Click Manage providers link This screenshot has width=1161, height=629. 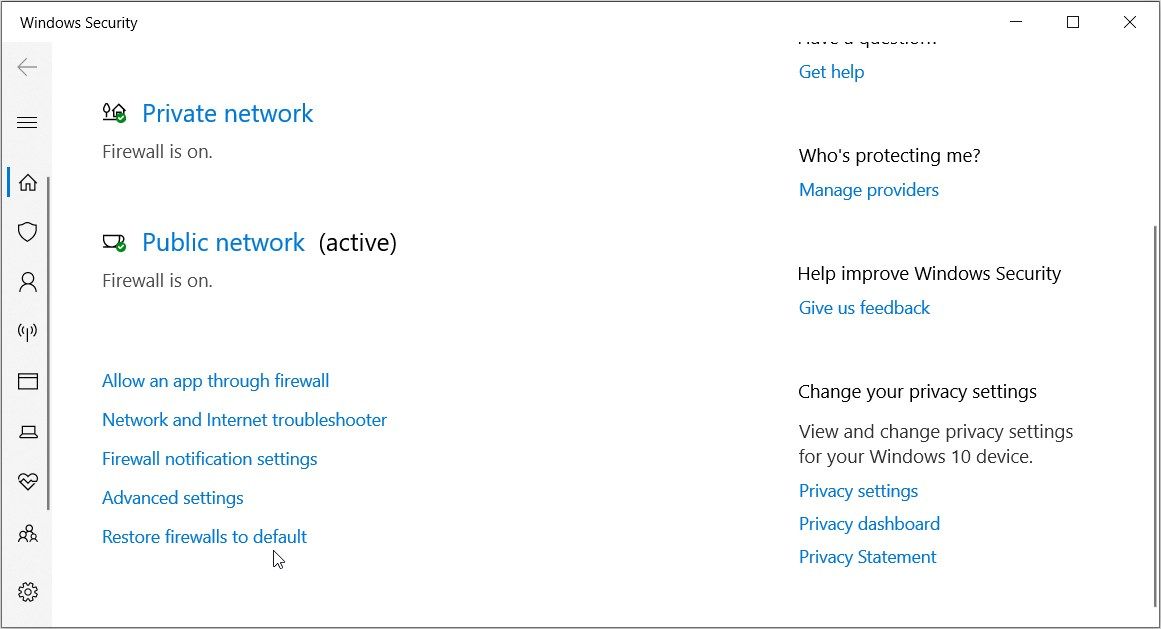pyautogui.click(x=868, y=190)
